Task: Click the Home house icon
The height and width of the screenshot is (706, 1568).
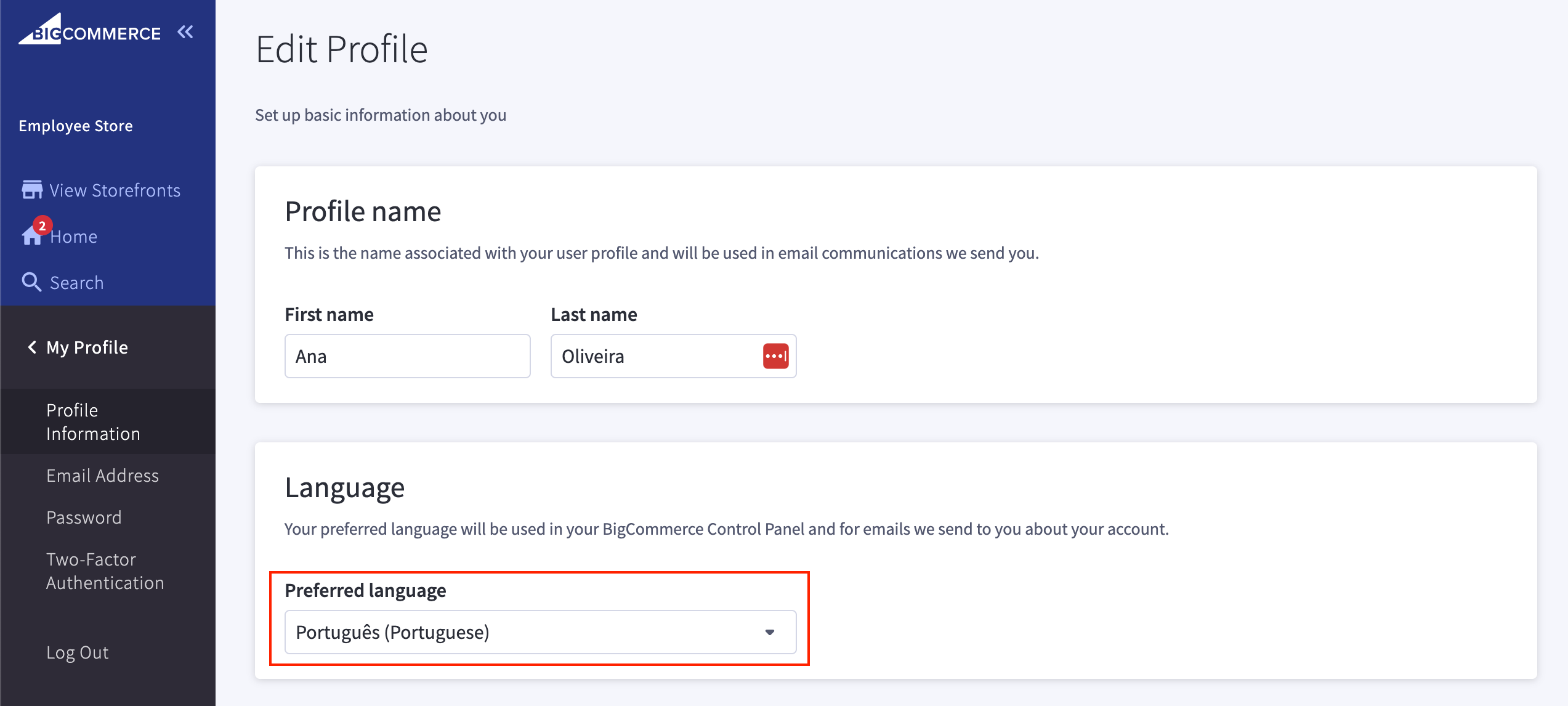Action: click(x=30, y=237)
